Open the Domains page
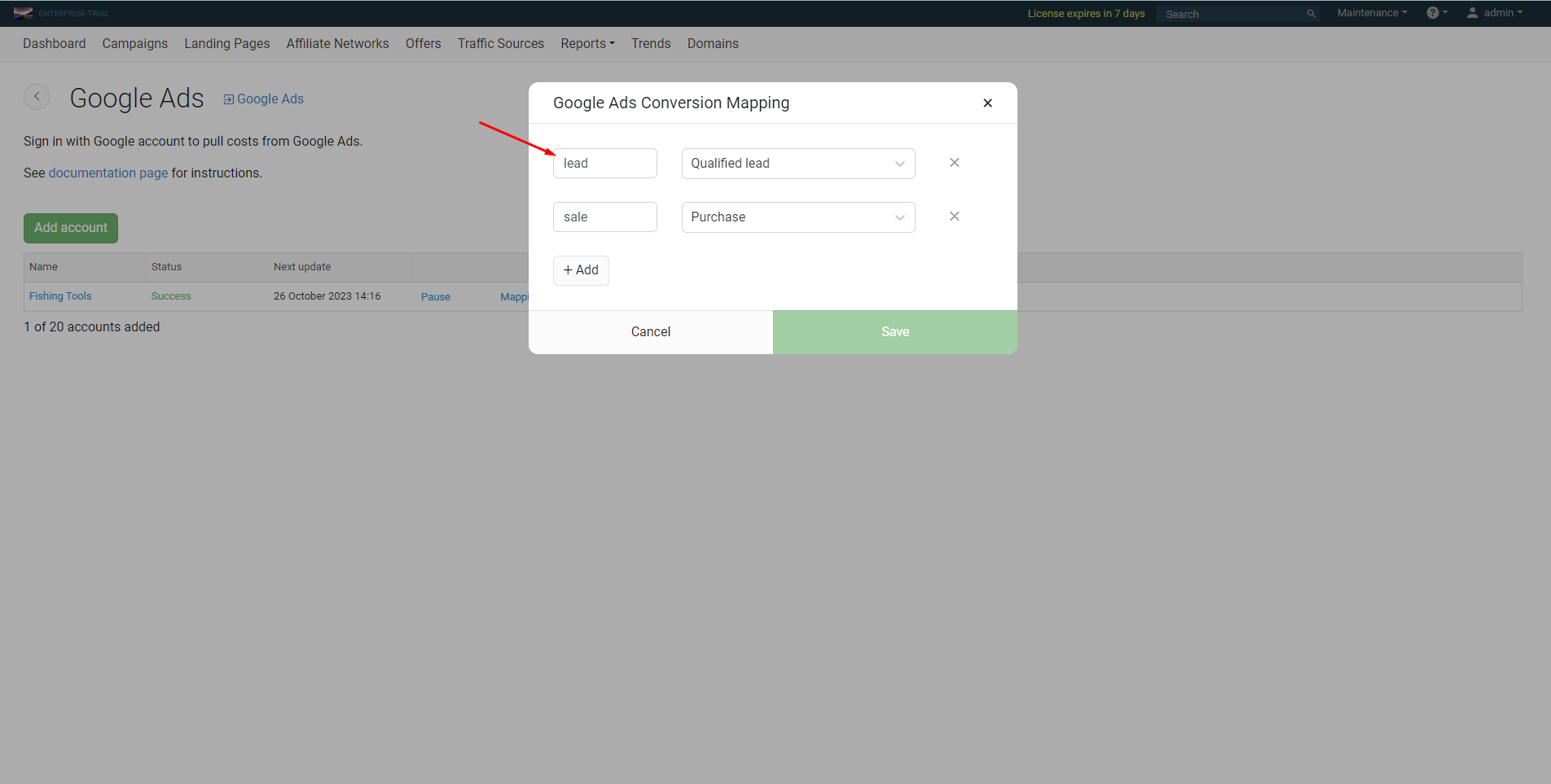 [713, 44]
